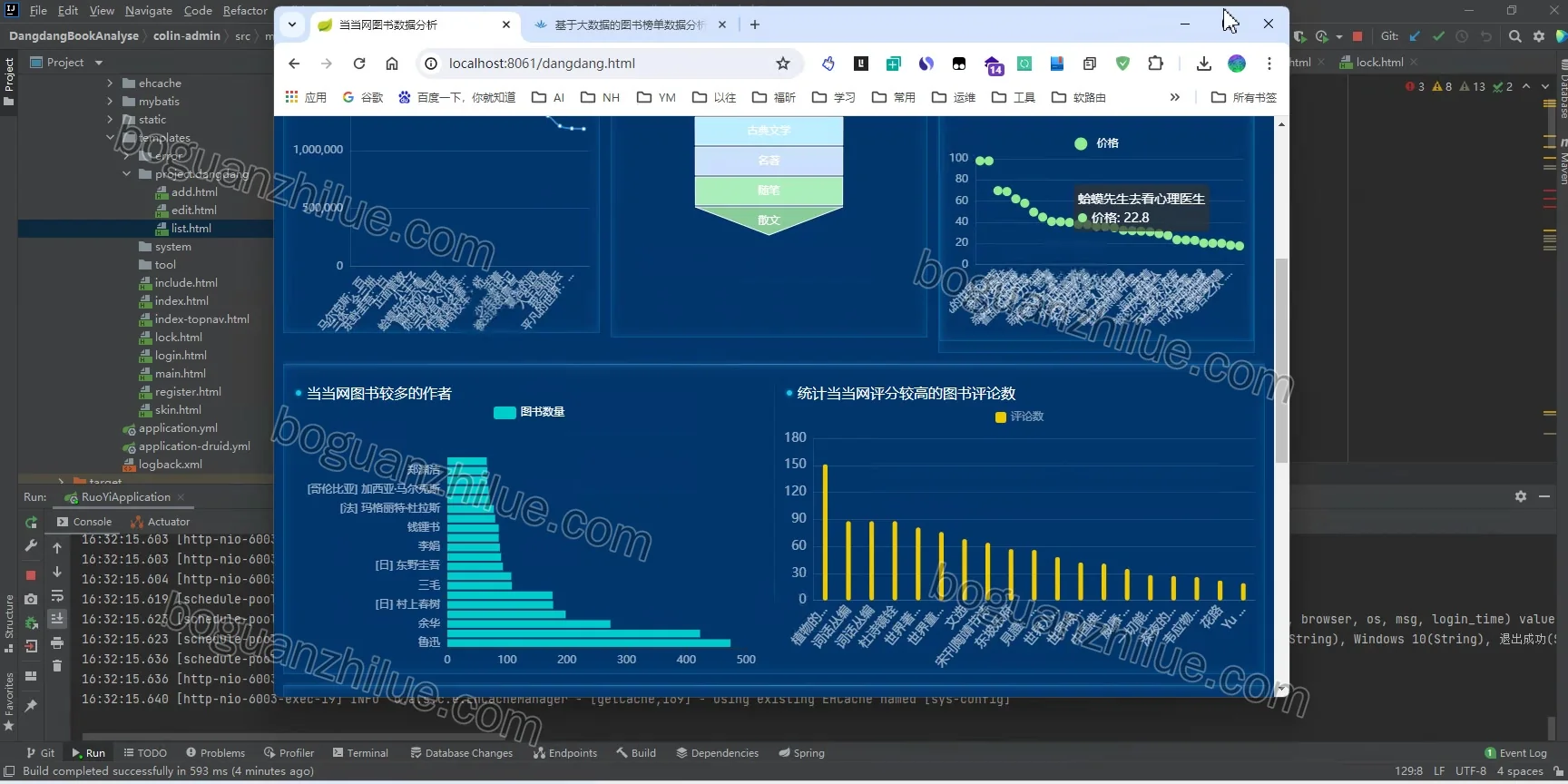Print console output with printer icon
Viewport: 1568px width, 784px height.
(57, 642)
